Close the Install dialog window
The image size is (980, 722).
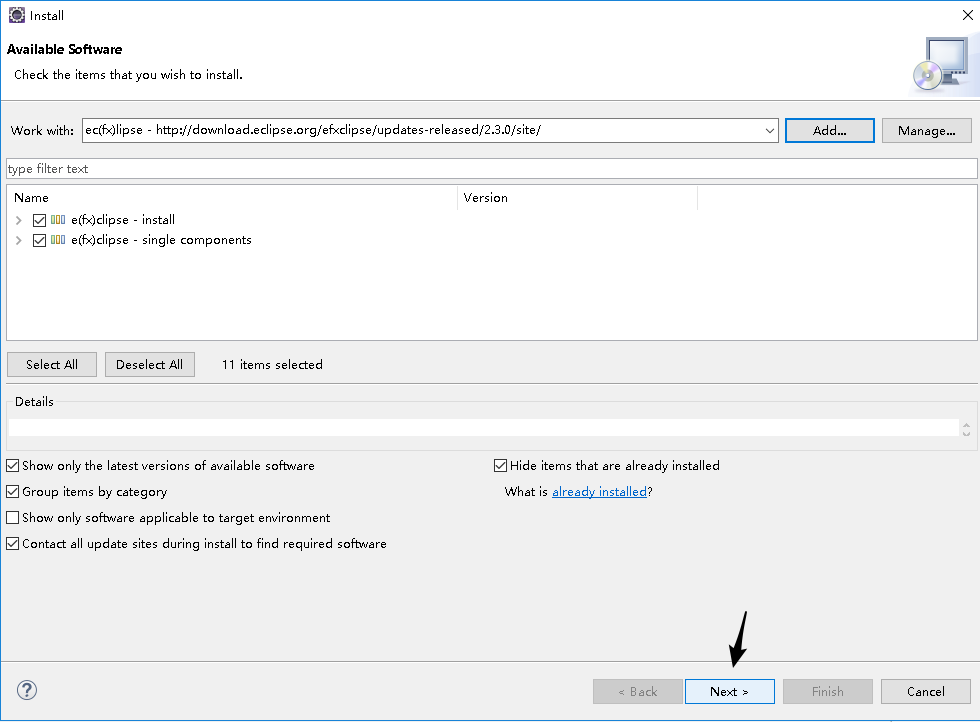point(968,15)
